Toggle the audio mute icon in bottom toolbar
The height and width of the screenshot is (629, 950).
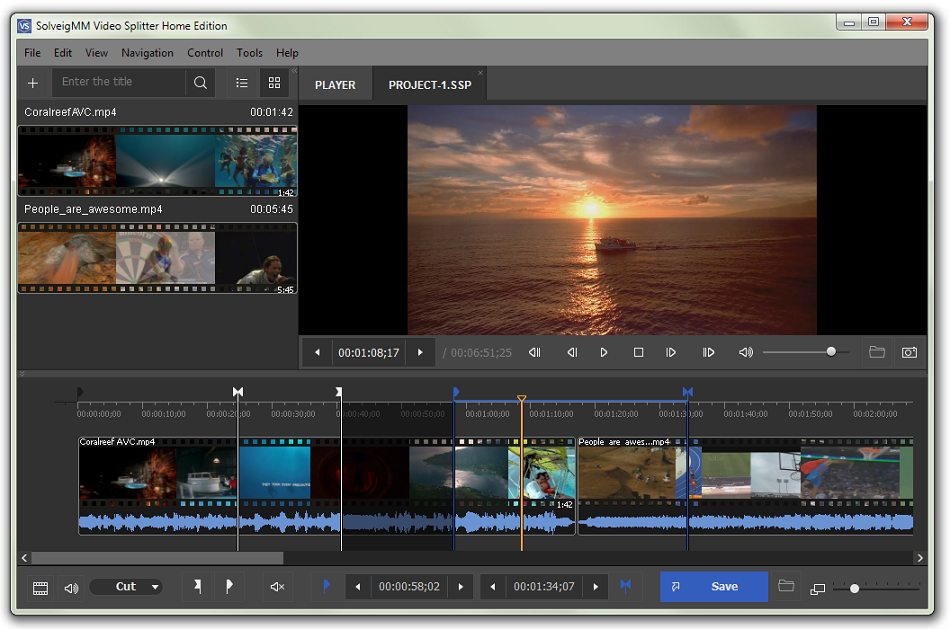coord(278,587)
